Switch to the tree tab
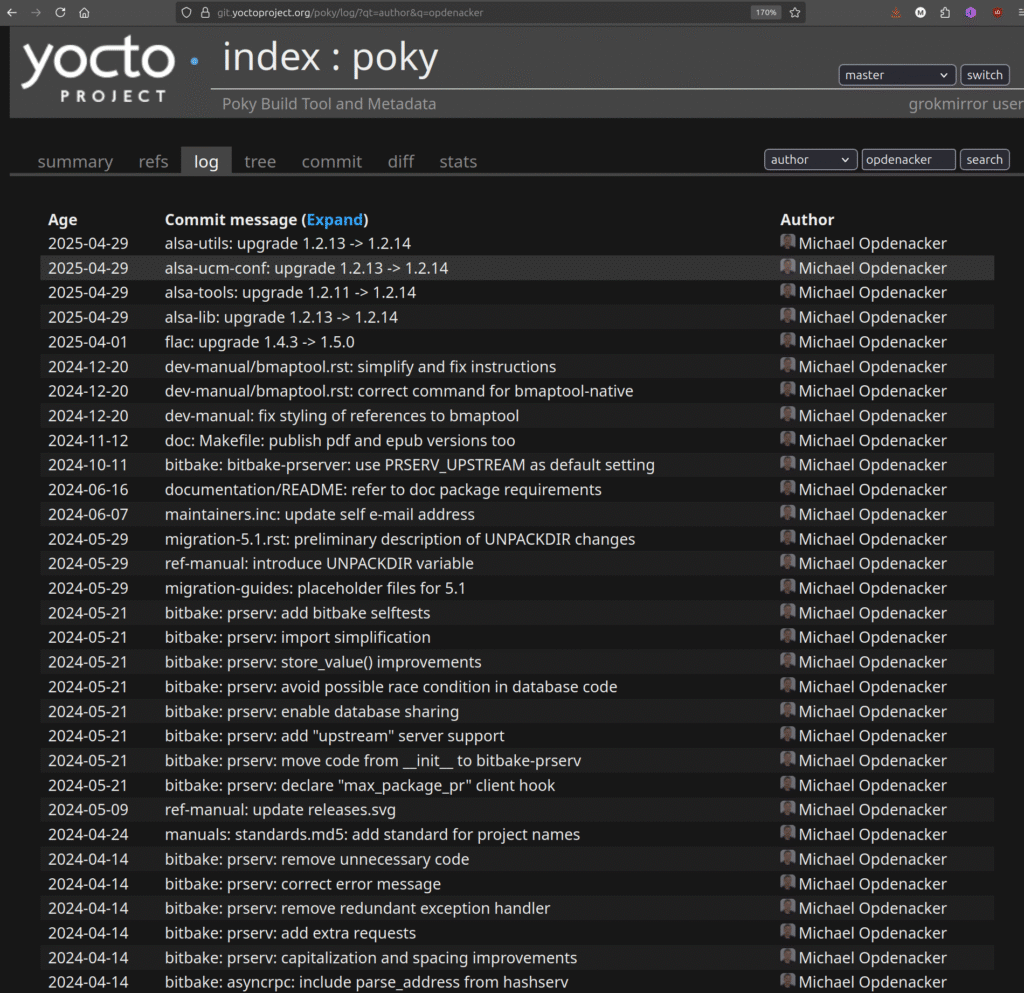Image resolution: width=1024 pixels, height=993 pixels. point(260,161)
